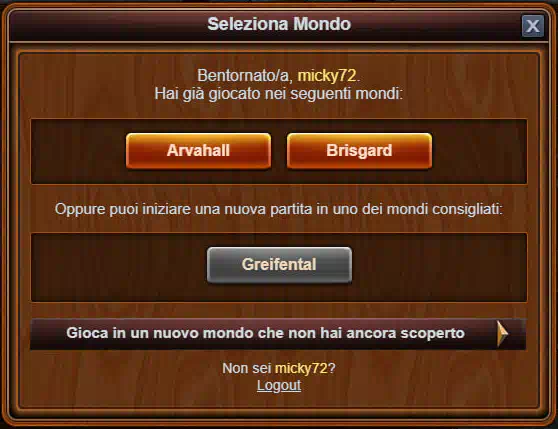558x429 pixels.
Task: Click the Oppure puoi iniziare una nuova partita text
Action: 279,209
